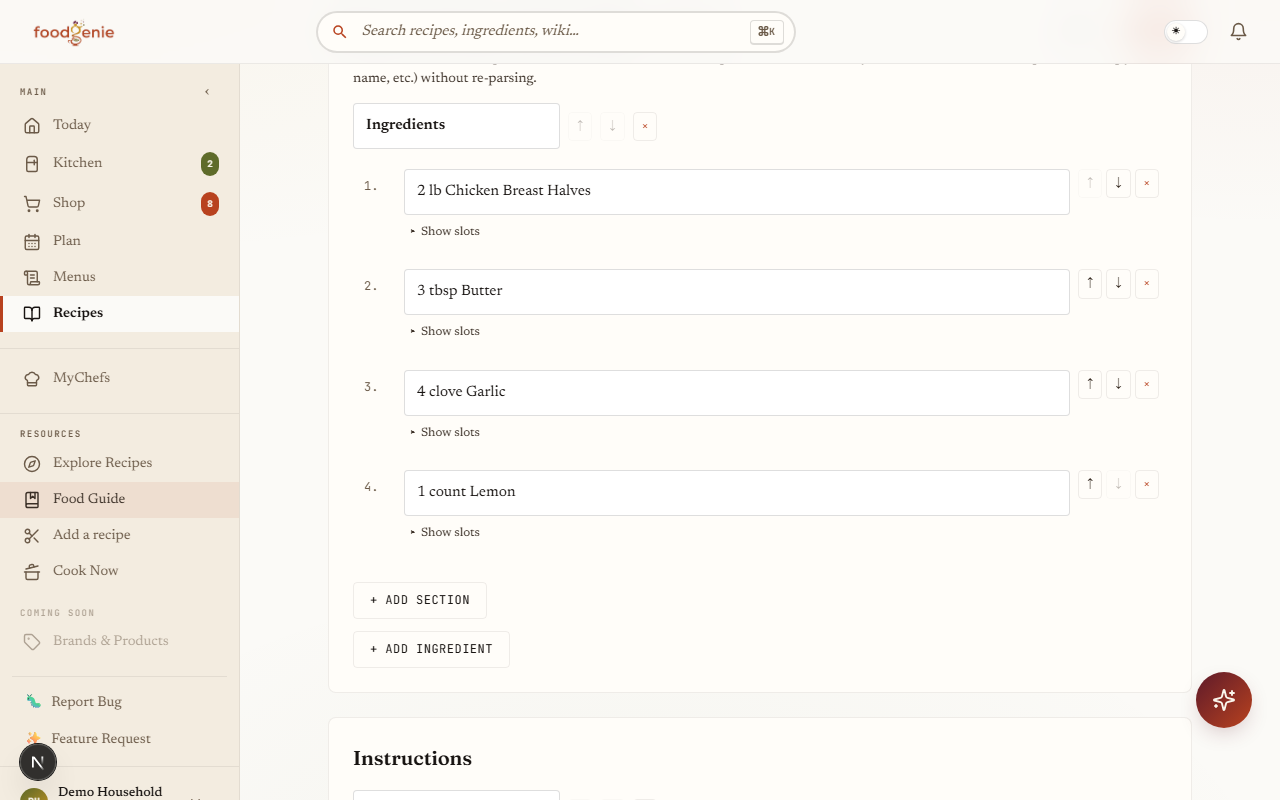Open the Menus page

(120, 277)
